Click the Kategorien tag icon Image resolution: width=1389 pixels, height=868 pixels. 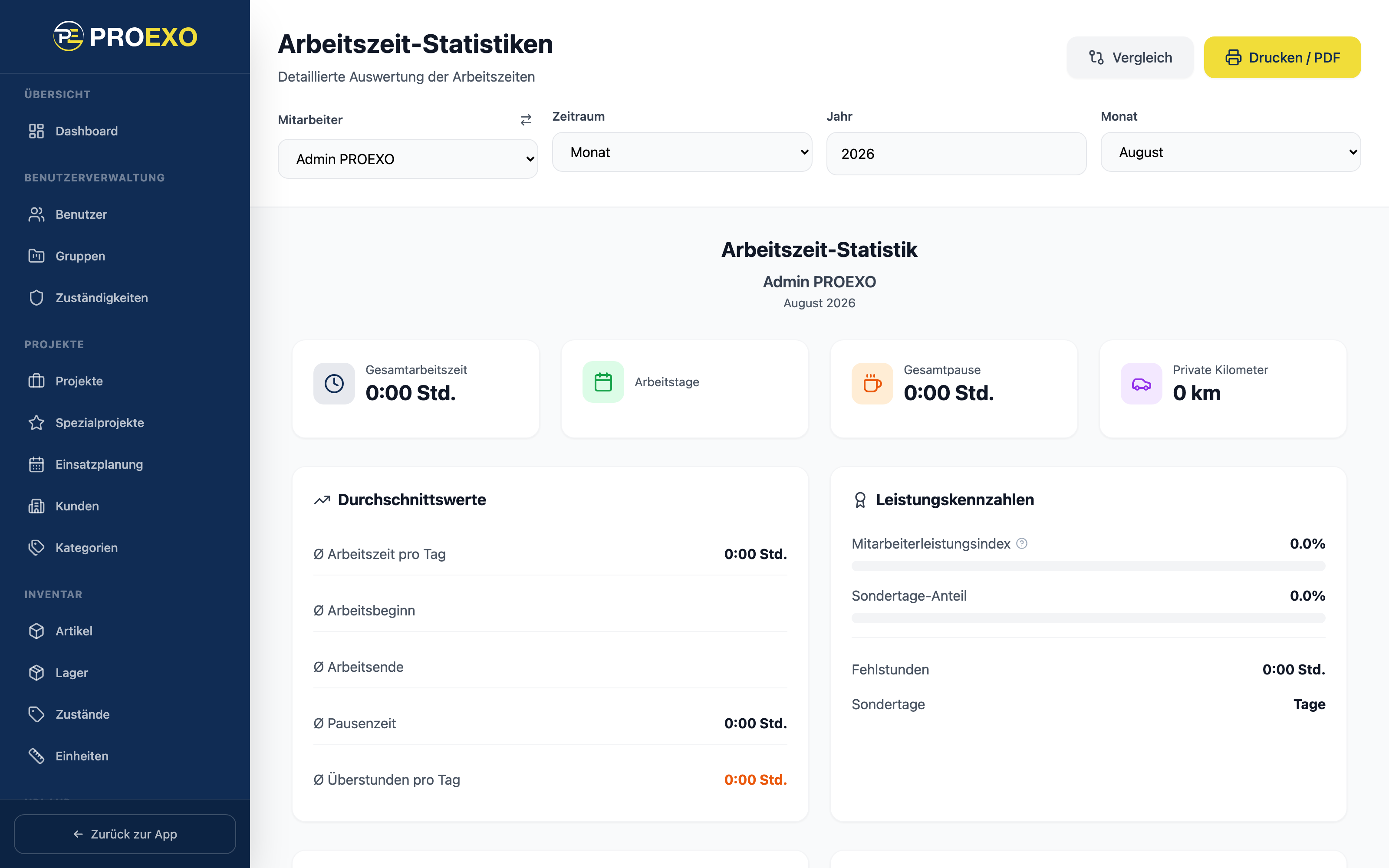click(36, 548)
